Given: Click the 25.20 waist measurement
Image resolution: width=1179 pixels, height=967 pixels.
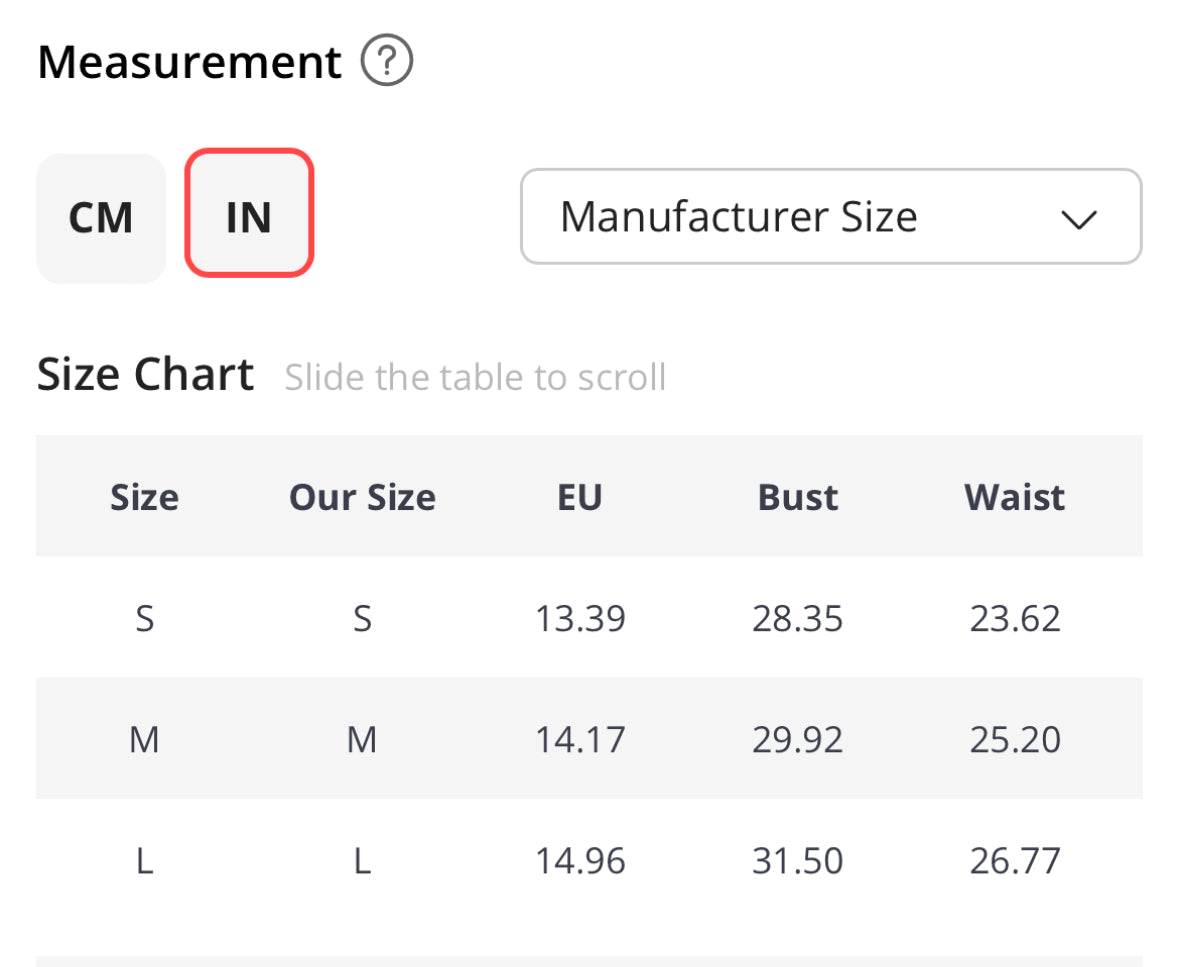Looking at the screenshot, I should [1015, 740].
